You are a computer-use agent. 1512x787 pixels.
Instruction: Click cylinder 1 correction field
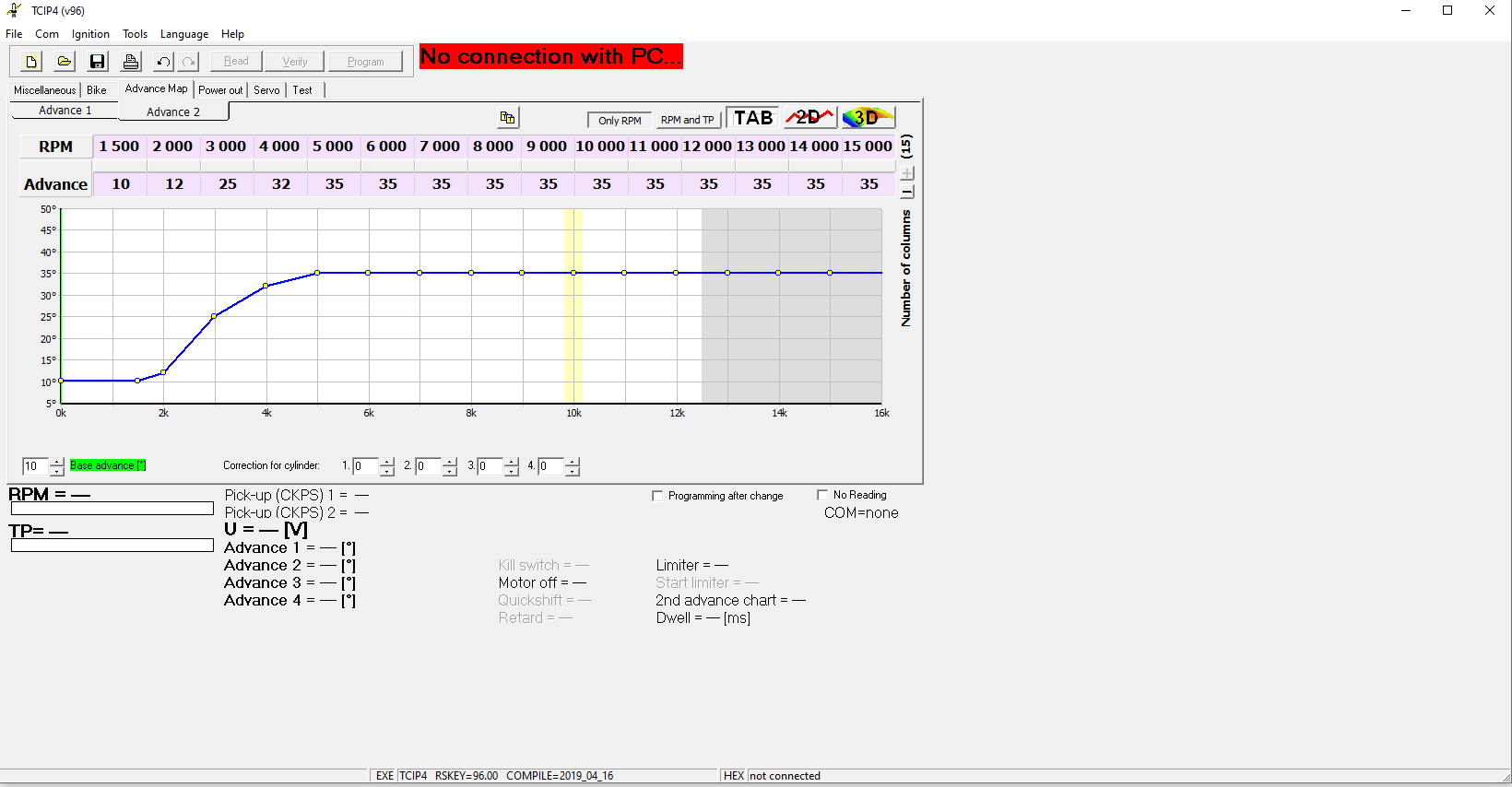[366, 466]
